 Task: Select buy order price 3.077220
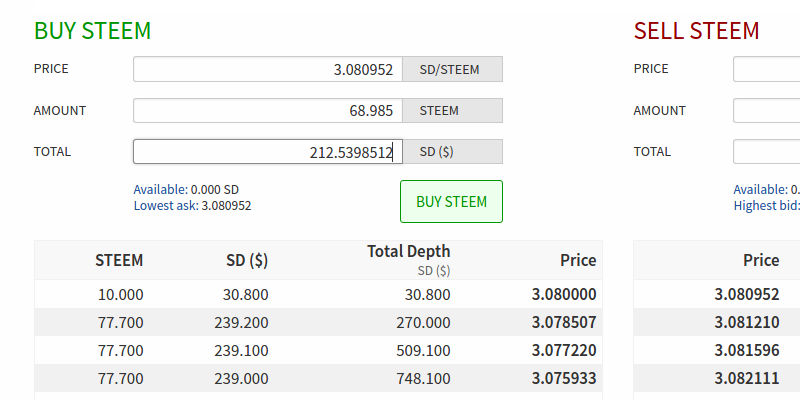(564, 351)
